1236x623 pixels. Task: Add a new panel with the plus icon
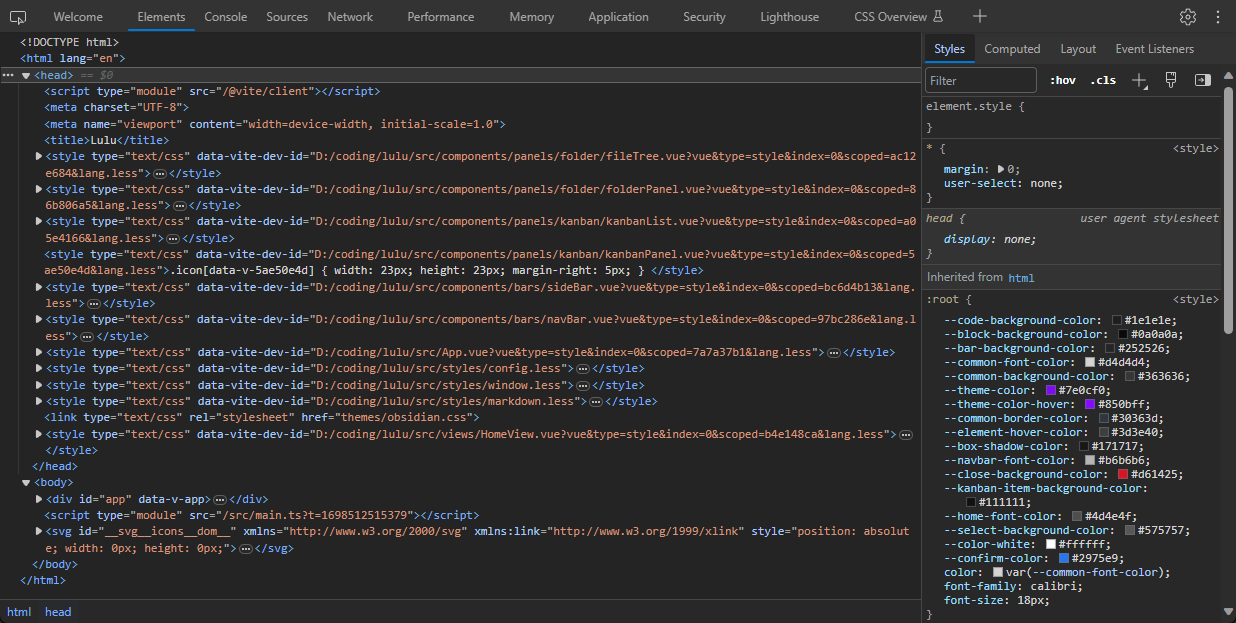979,16
